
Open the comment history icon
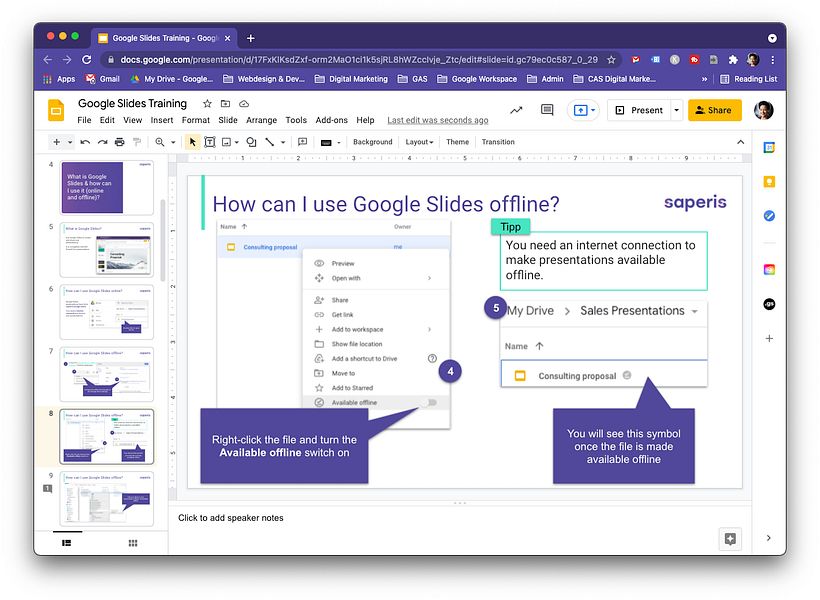tap(547, 110)
